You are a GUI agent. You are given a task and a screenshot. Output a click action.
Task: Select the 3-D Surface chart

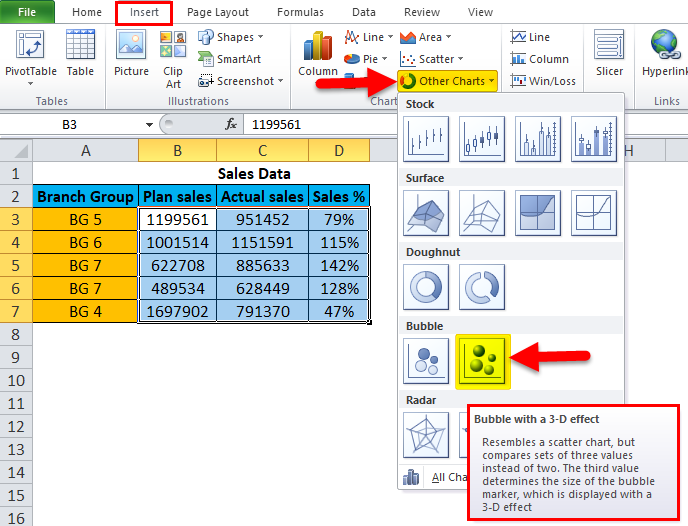[426, 213]
